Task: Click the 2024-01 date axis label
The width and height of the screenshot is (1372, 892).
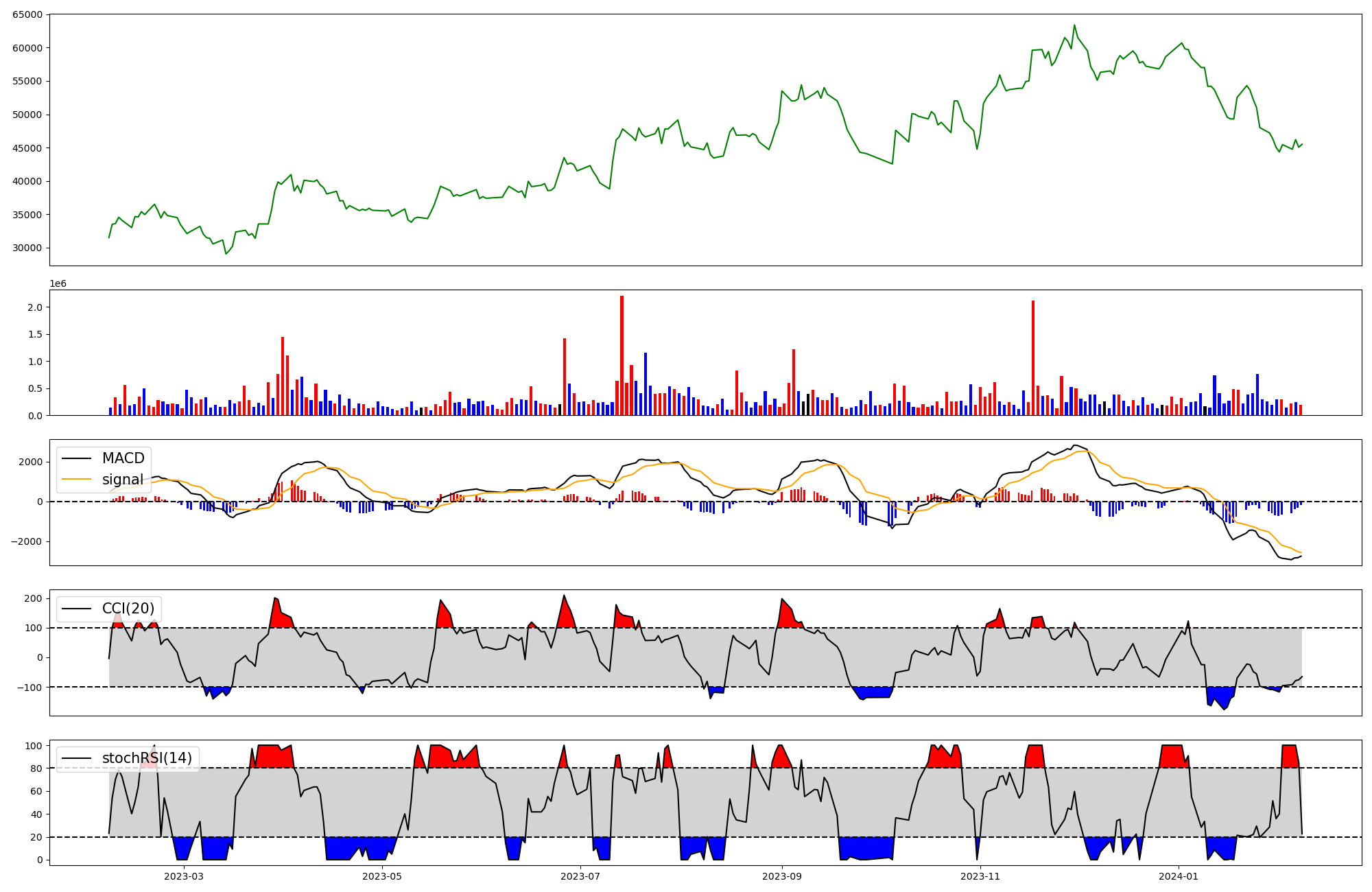Action: (x=1179, y=876)
